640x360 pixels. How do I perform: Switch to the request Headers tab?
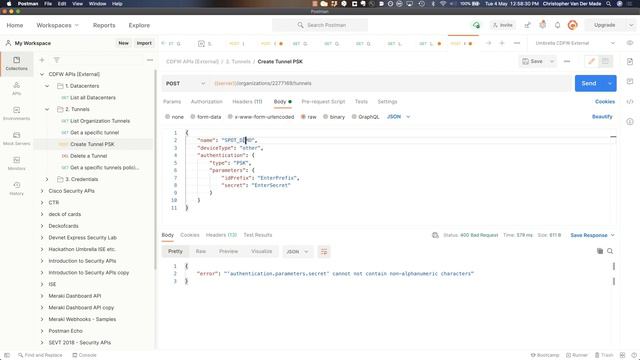(247, 102)
